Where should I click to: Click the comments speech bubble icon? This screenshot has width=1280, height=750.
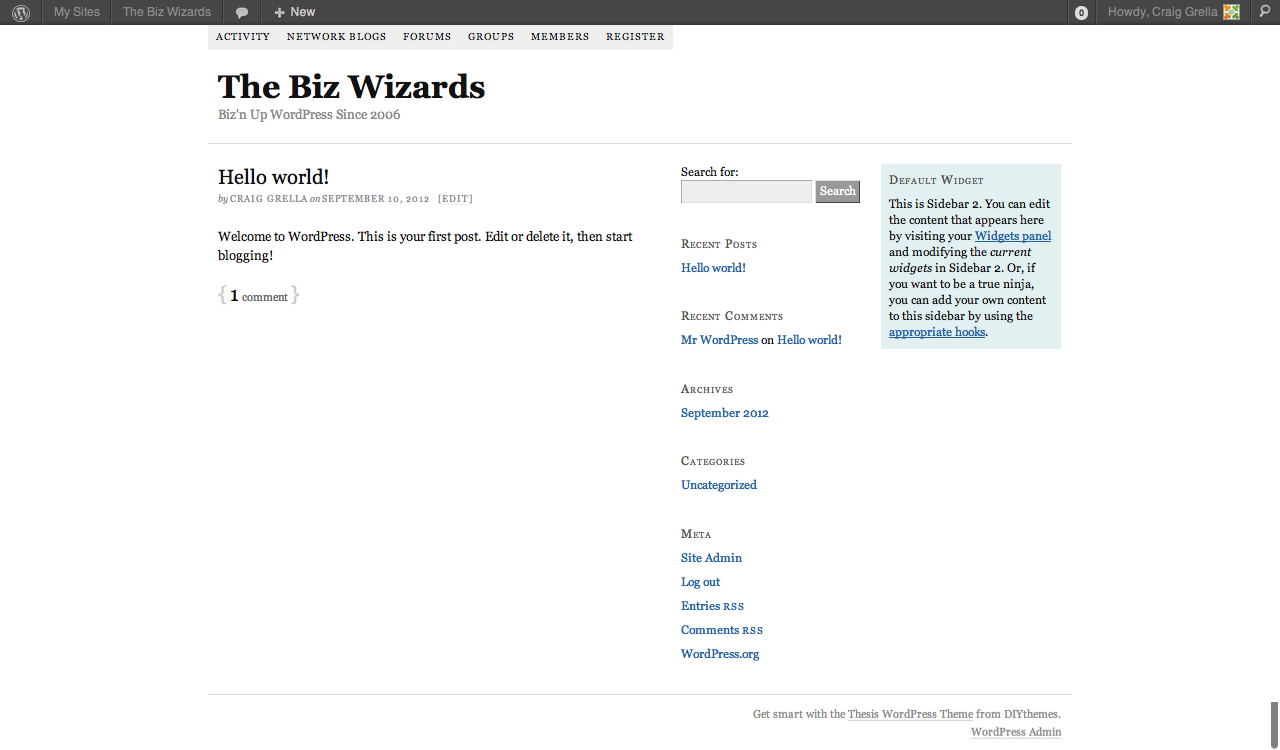[242, 13]
